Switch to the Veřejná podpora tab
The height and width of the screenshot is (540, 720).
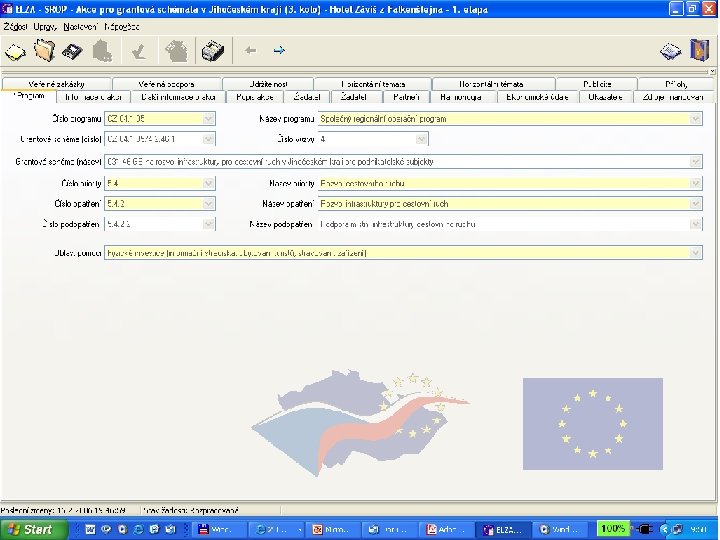click(167, 84)
